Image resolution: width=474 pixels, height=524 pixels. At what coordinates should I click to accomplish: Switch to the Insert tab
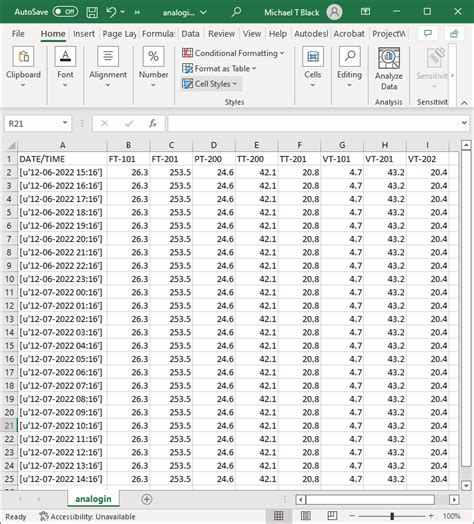[84, 34]
